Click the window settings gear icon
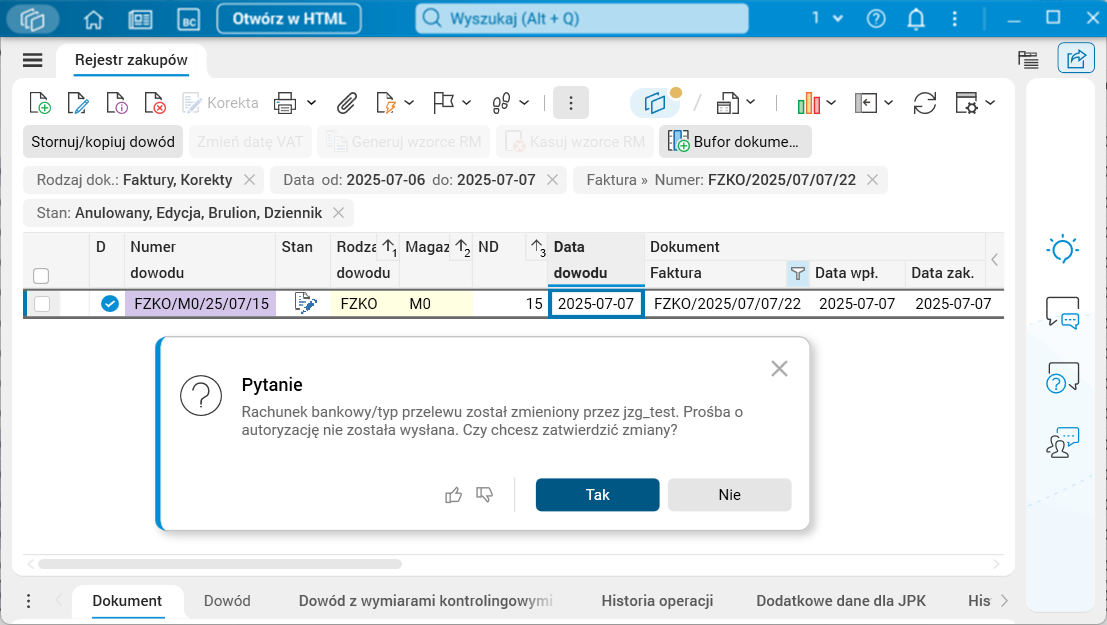 pos(966,103)
